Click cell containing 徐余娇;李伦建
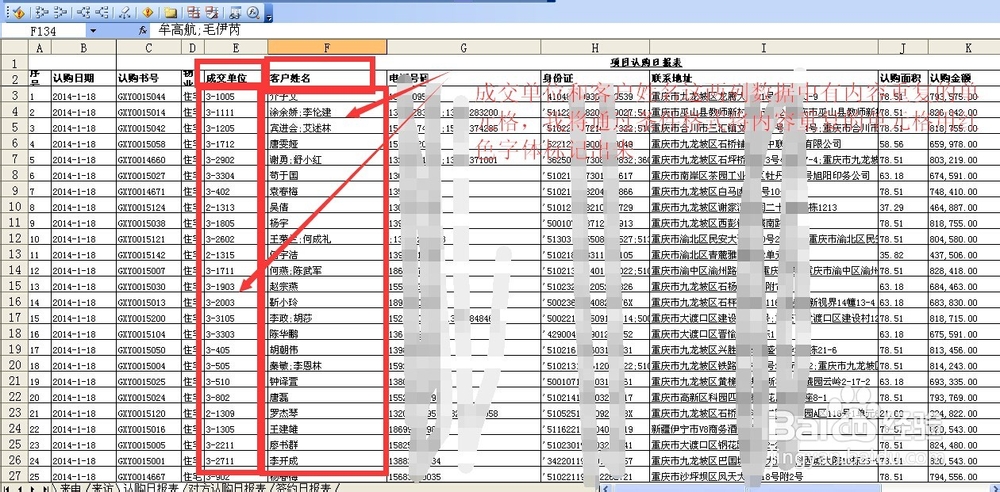Screen dimensions: 1000x492 click(327, 112)
